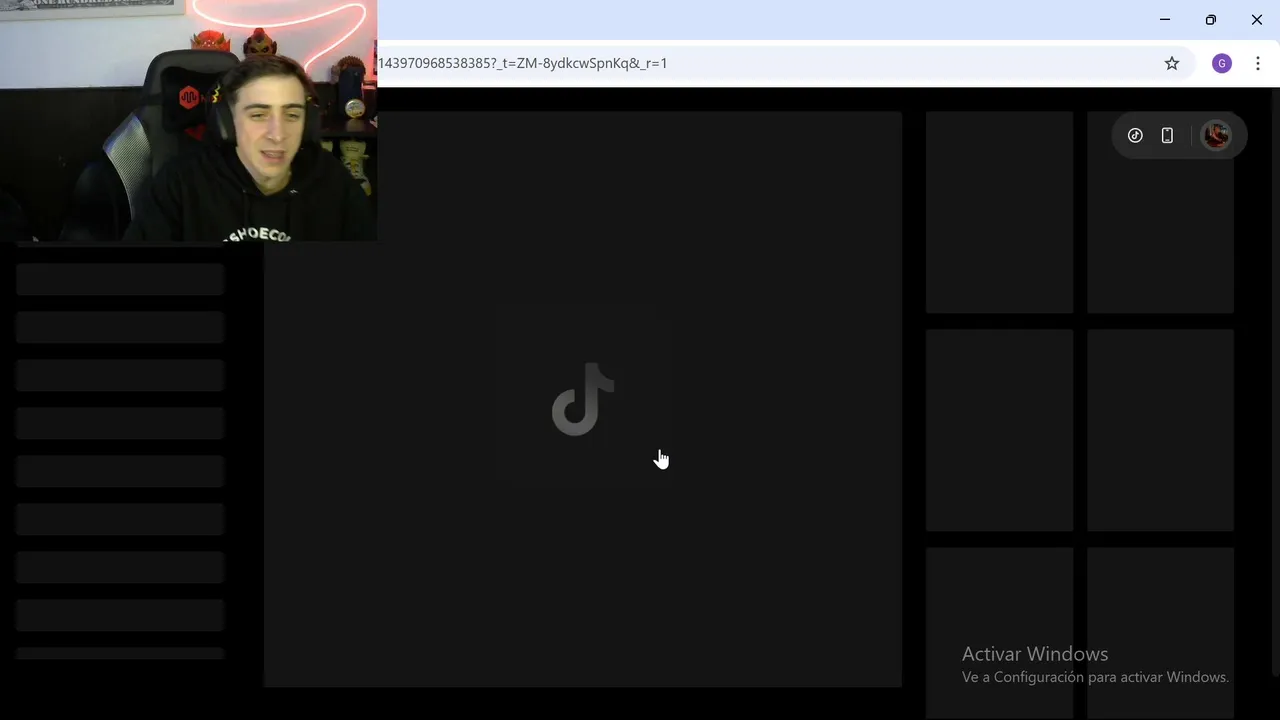Minimize the Chrome window
1280x720 pixels.
pyautogui.click(x=1165, y=20)
